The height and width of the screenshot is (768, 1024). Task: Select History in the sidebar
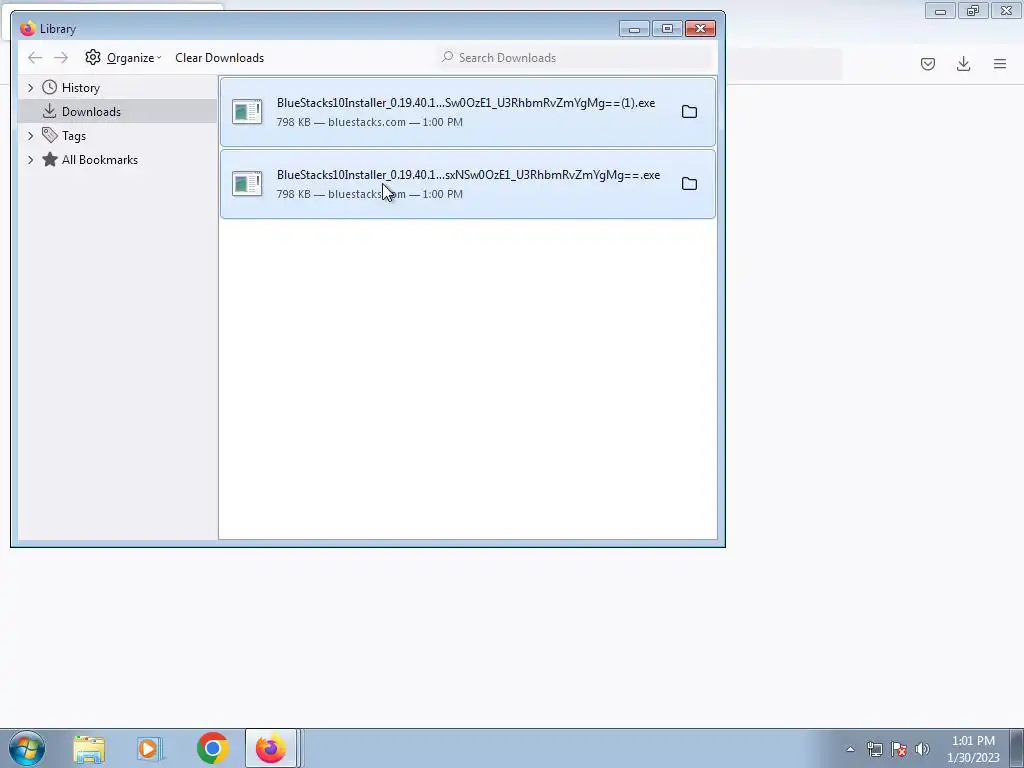click(x=80, y=88)
